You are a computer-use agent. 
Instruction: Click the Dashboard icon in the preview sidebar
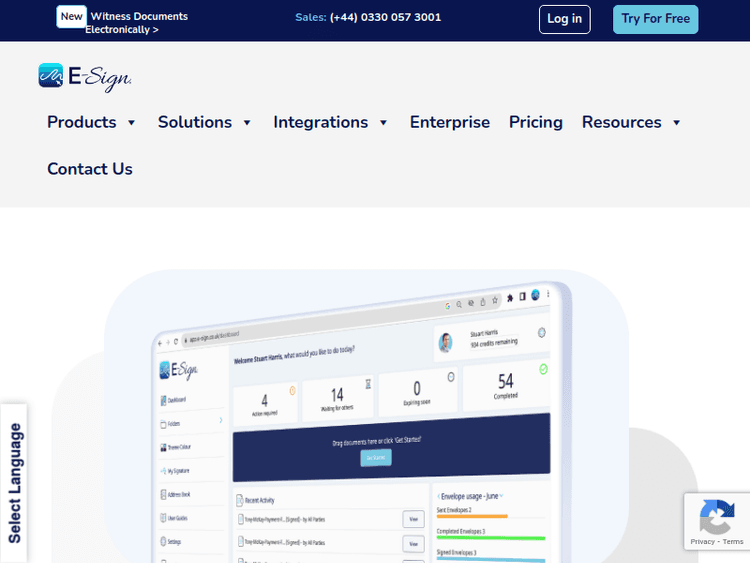162,400
